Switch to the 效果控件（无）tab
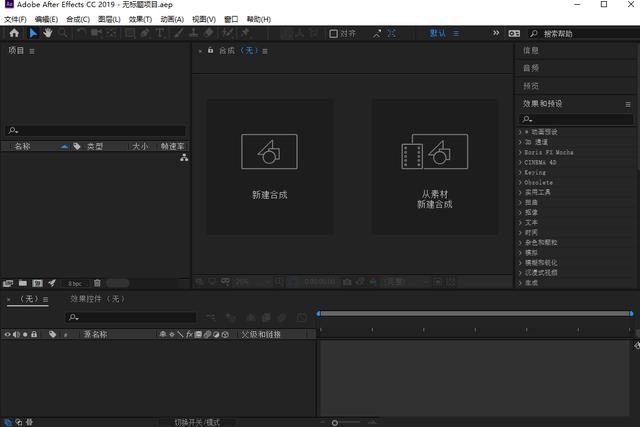The width and height of the screenshot is (640, 427). [97, 299]
